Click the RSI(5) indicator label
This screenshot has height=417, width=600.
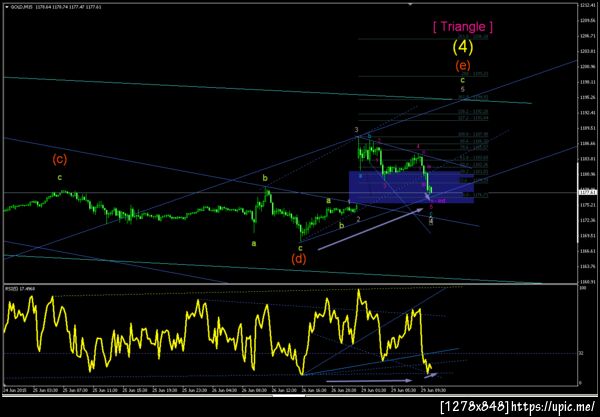20,288
